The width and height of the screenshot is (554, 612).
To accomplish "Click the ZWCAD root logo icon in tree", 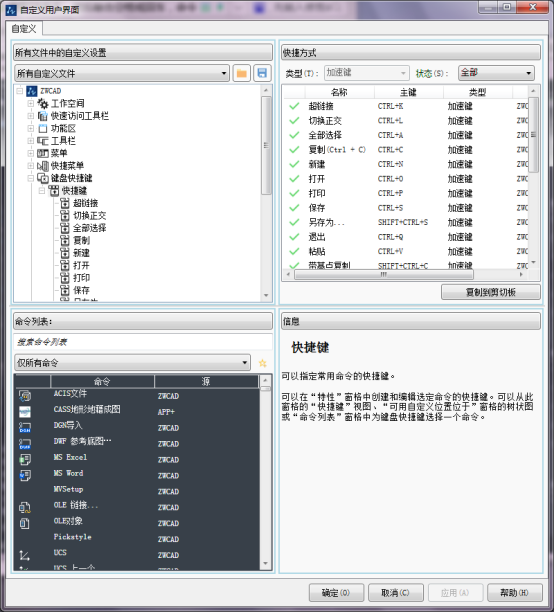I will click(x=32, y=91).
